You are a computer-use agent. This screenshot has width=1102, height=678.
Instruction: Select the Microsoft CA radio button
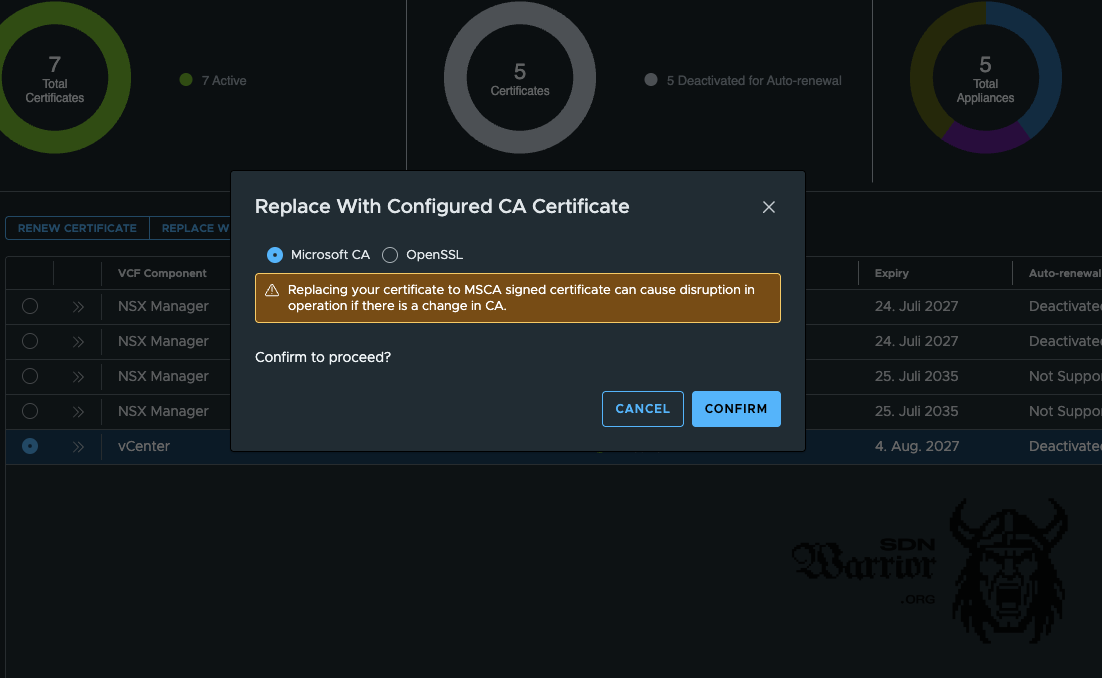[x=274, y=255]
